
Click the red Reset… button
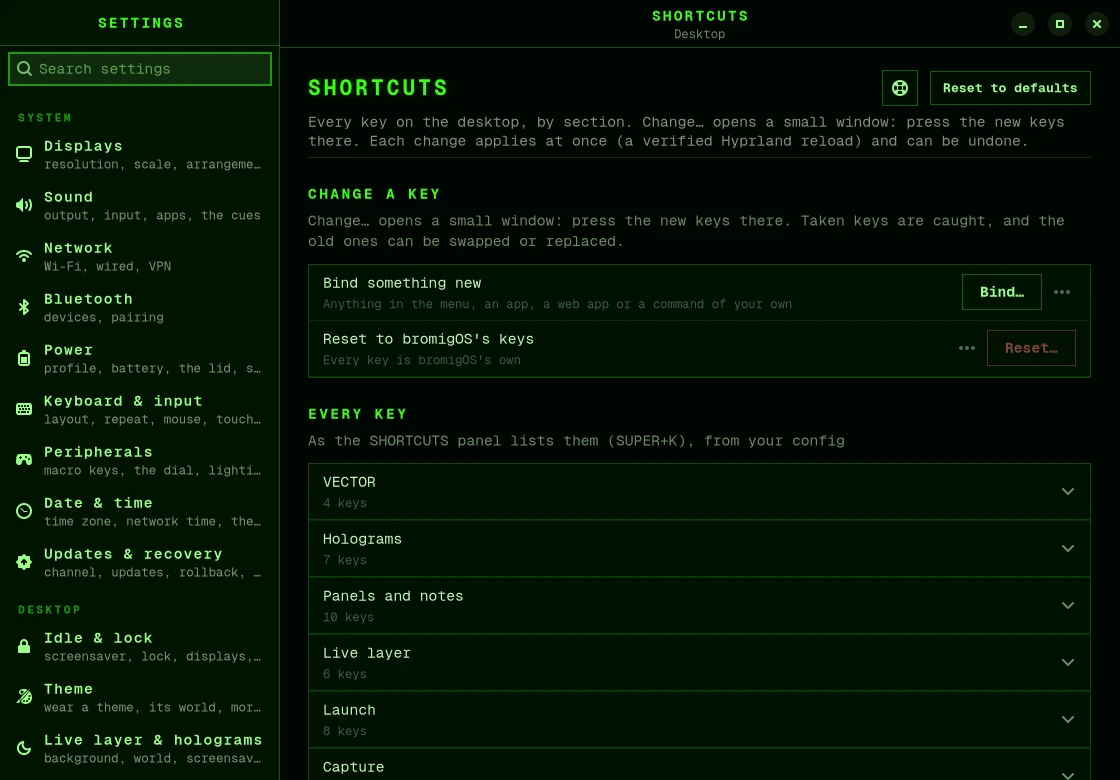coord(1031,349)
